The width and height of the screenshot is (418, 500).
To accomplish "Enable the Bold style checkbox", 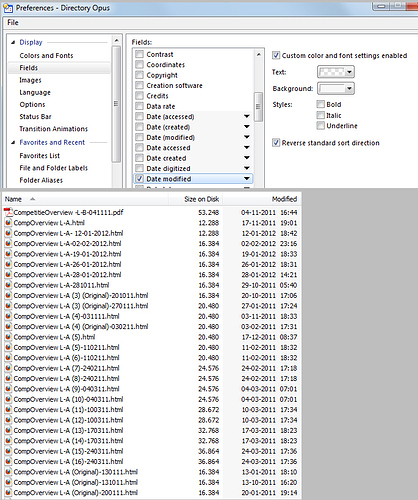I will 320,104.
